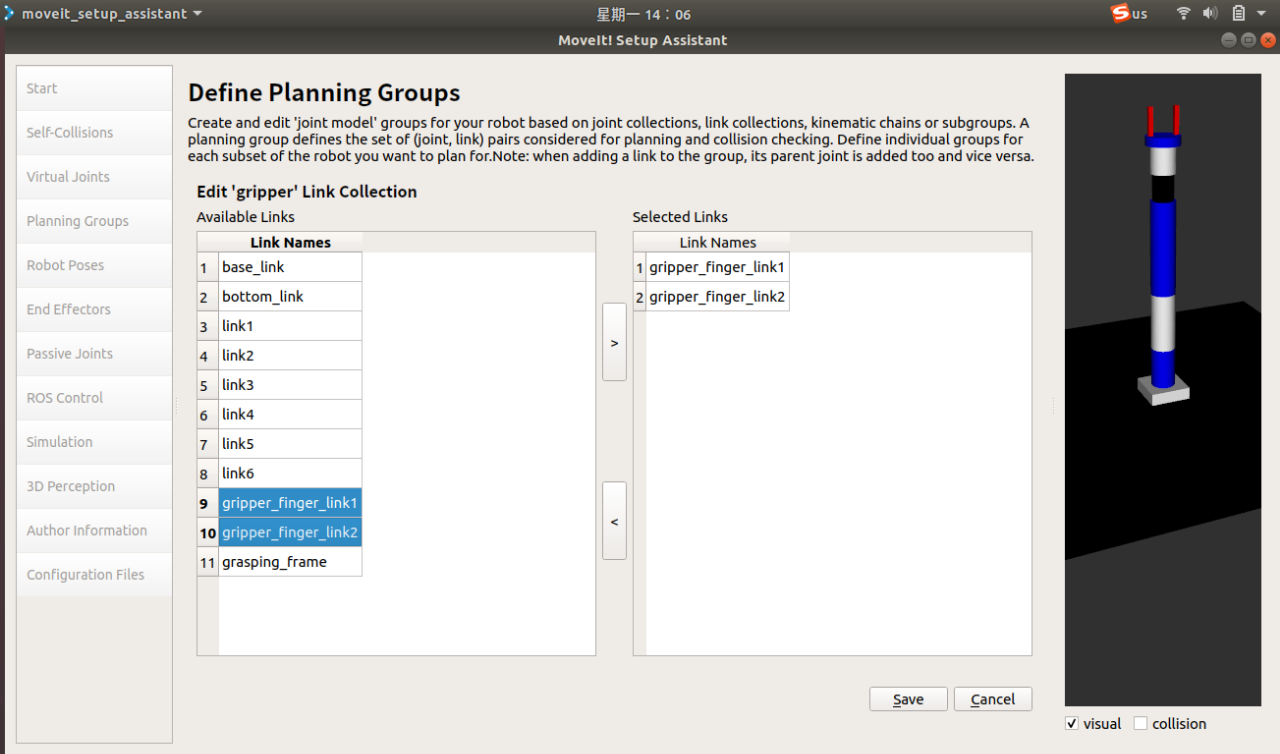Open the ROS Control step
Viewport: 1280px width, 754px height.
point(94,397)
